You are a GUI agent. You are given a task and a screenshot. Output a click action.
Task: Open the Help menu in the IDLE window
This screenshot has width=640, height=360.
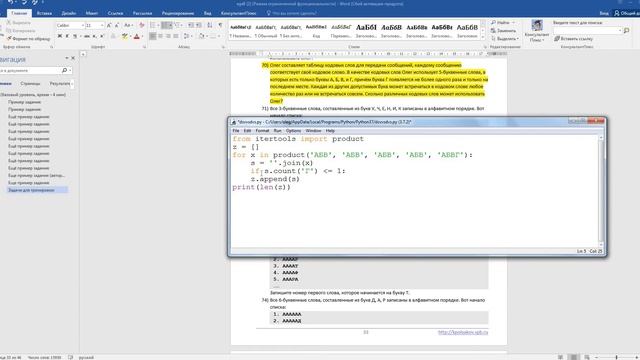[330, 131]
